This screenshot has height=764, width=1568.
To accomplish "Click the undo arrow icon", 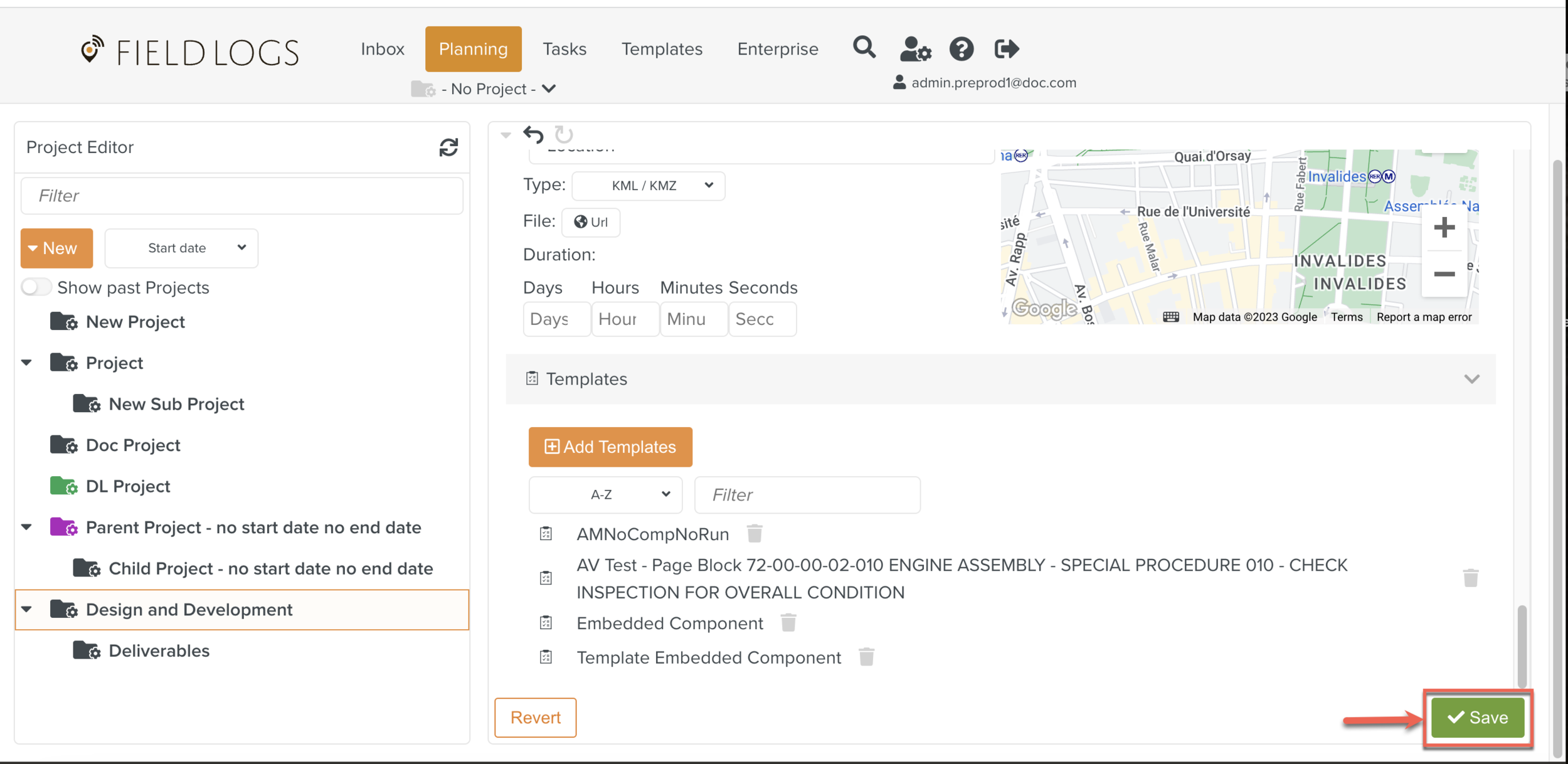I will coord(534,134).
